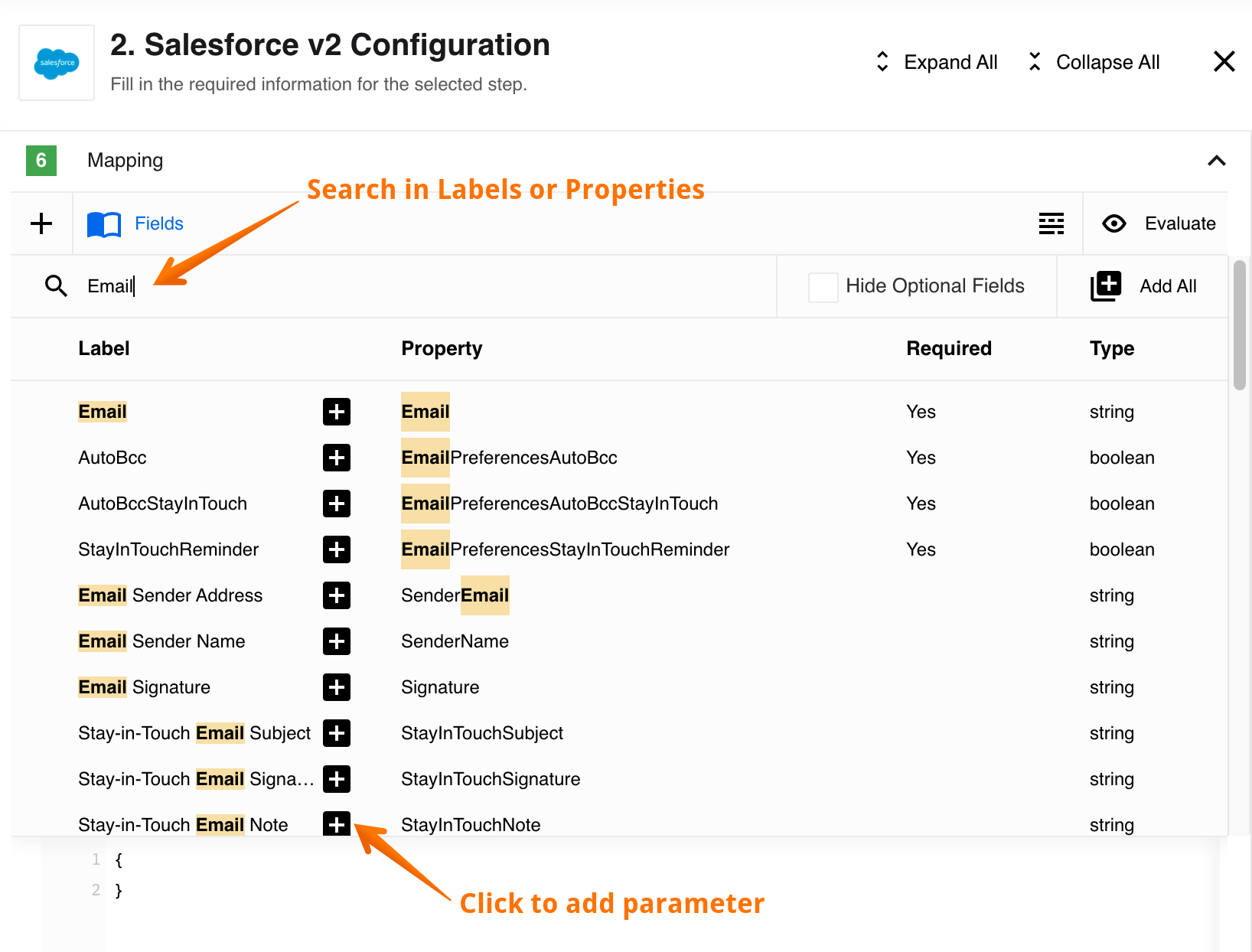Add Email Sender Name parameter with plus
Image resolution: width=1252 pixels, height=952 pixels.
pos(337,641)
